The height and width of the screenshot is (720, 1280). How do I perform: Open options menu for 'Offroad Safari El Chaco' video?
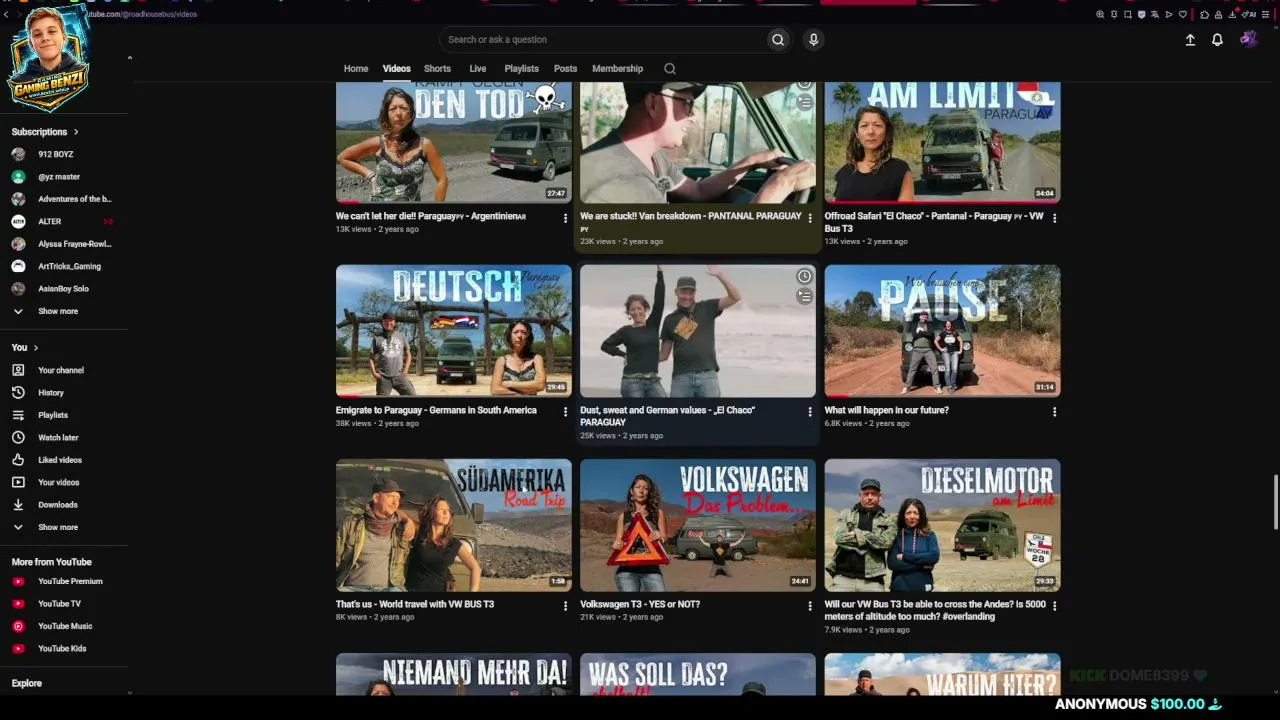pos(1054,218)
